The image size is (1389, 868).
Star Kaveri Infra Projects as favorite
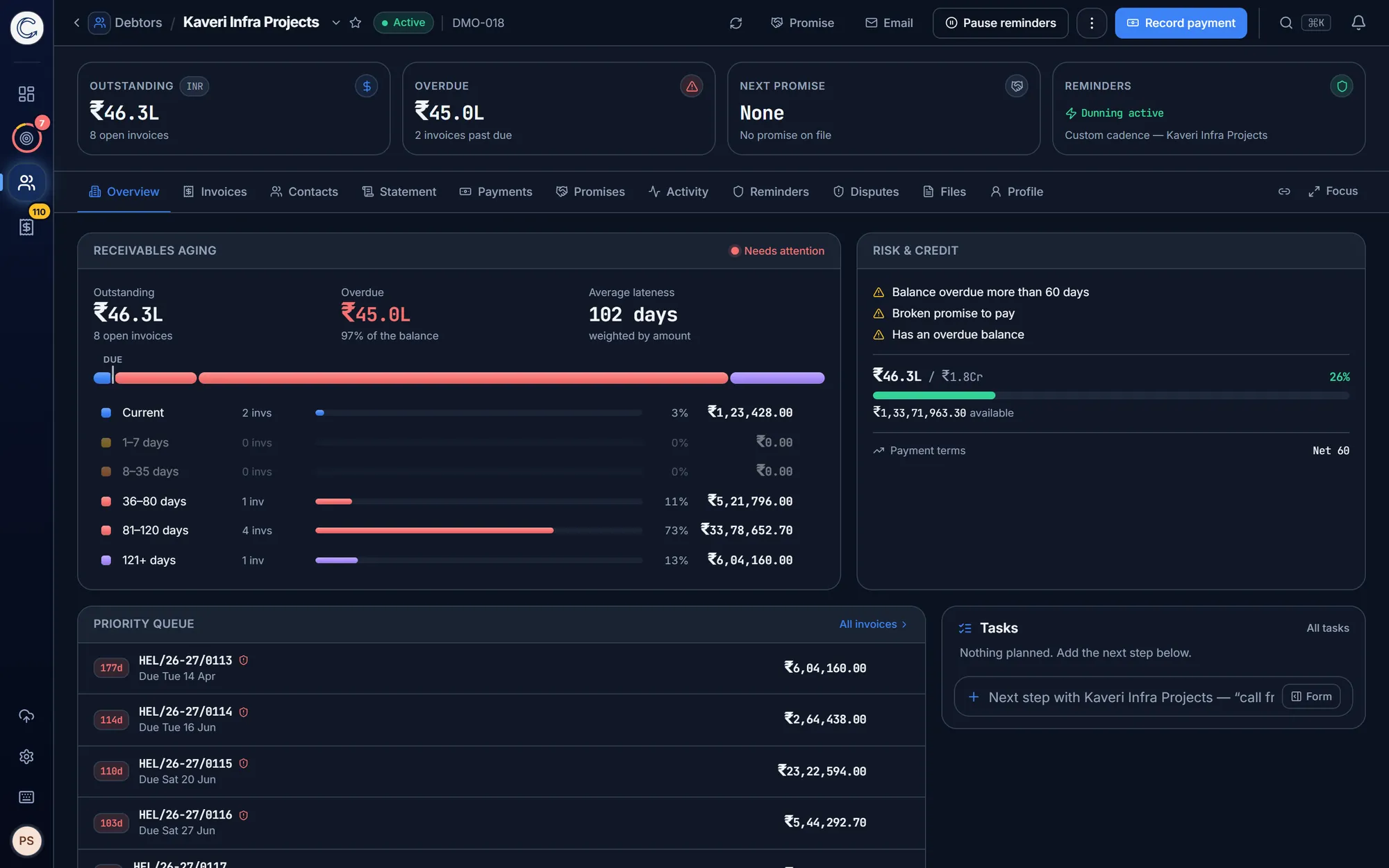click(356, 23)
